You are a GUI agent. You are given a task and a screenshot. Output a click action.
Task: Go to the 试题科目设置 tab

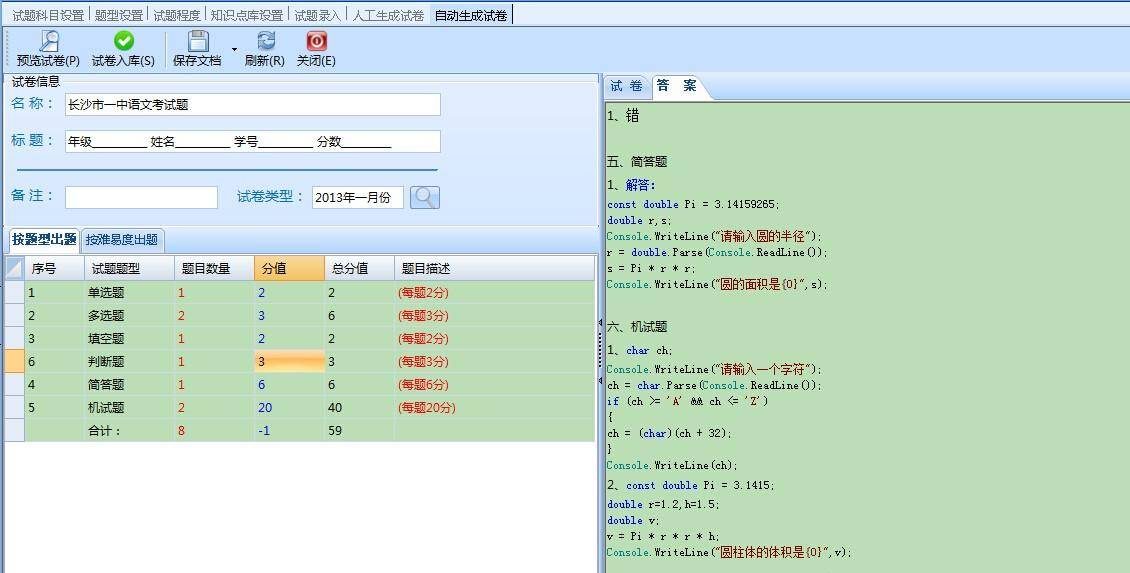click(48, 15)
